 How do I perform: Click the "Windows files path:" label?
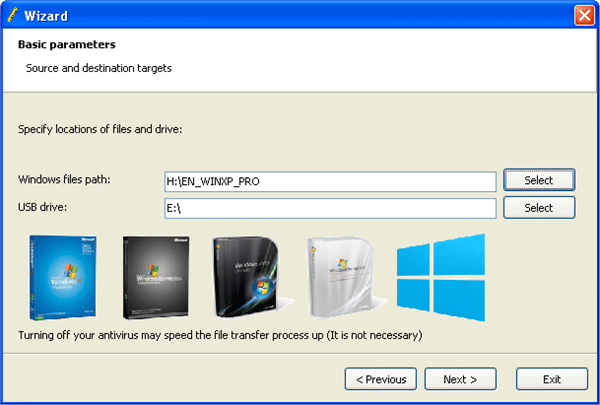(x=64, y=179)
